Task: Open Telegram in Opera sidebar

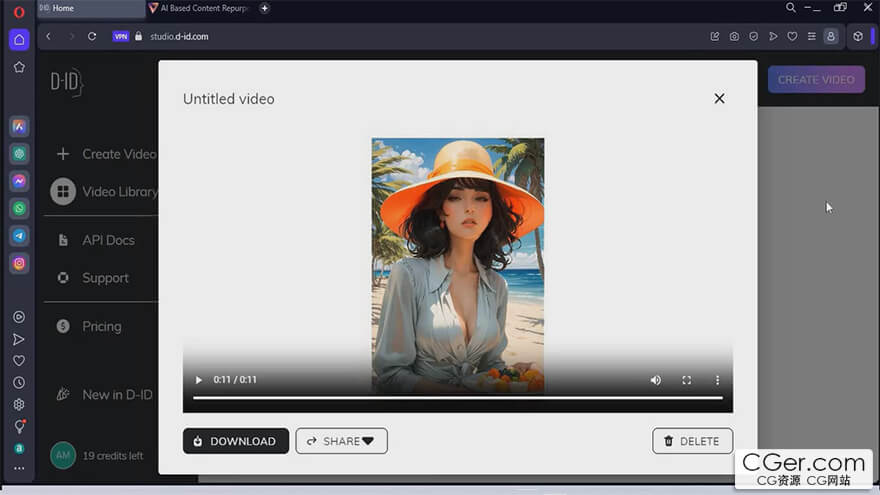Action: [x=19, y=236]
